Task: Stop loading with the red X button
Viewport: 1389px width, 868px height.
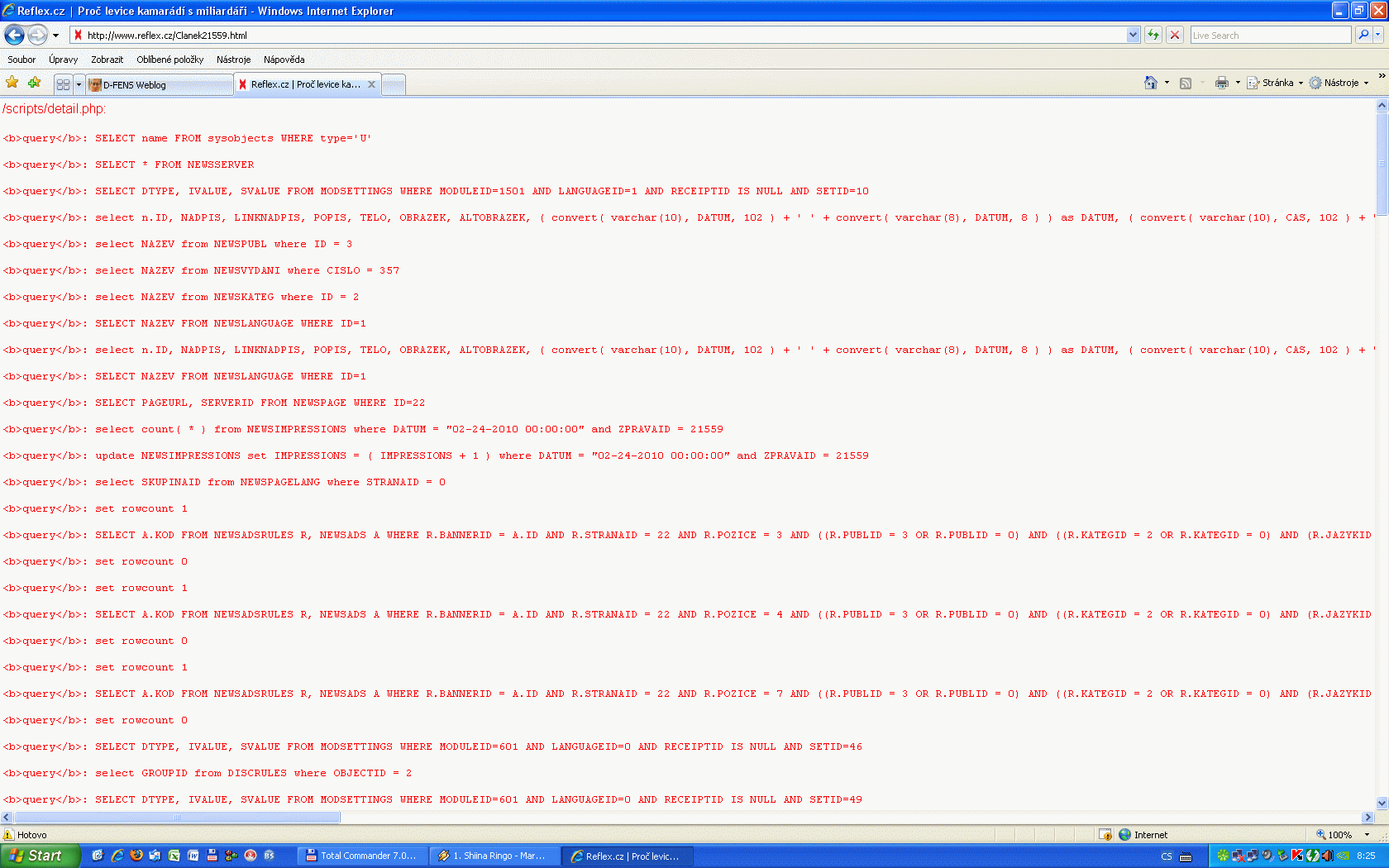Action: click(x=1174, y=35)
